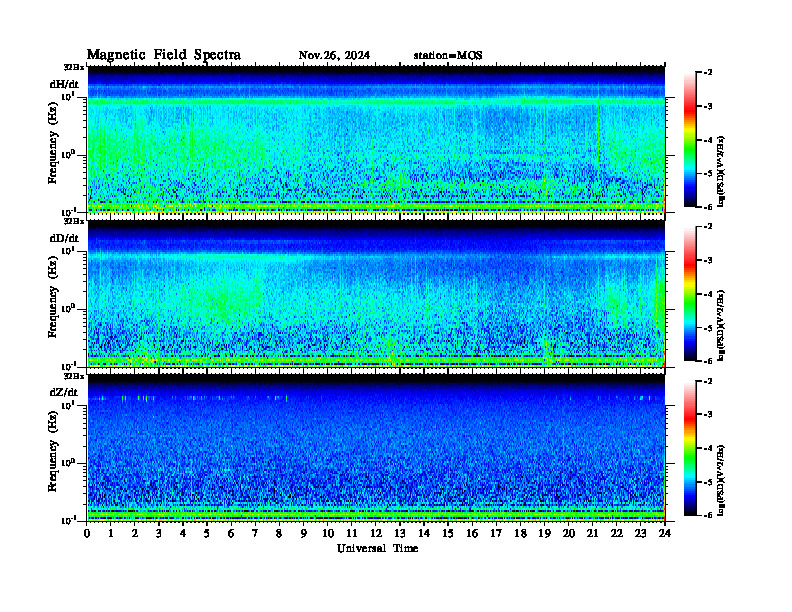This screenshot has height=612, width=792.
Task: Click the "2" hour tick label on the time axis
Action: (135, 534)
